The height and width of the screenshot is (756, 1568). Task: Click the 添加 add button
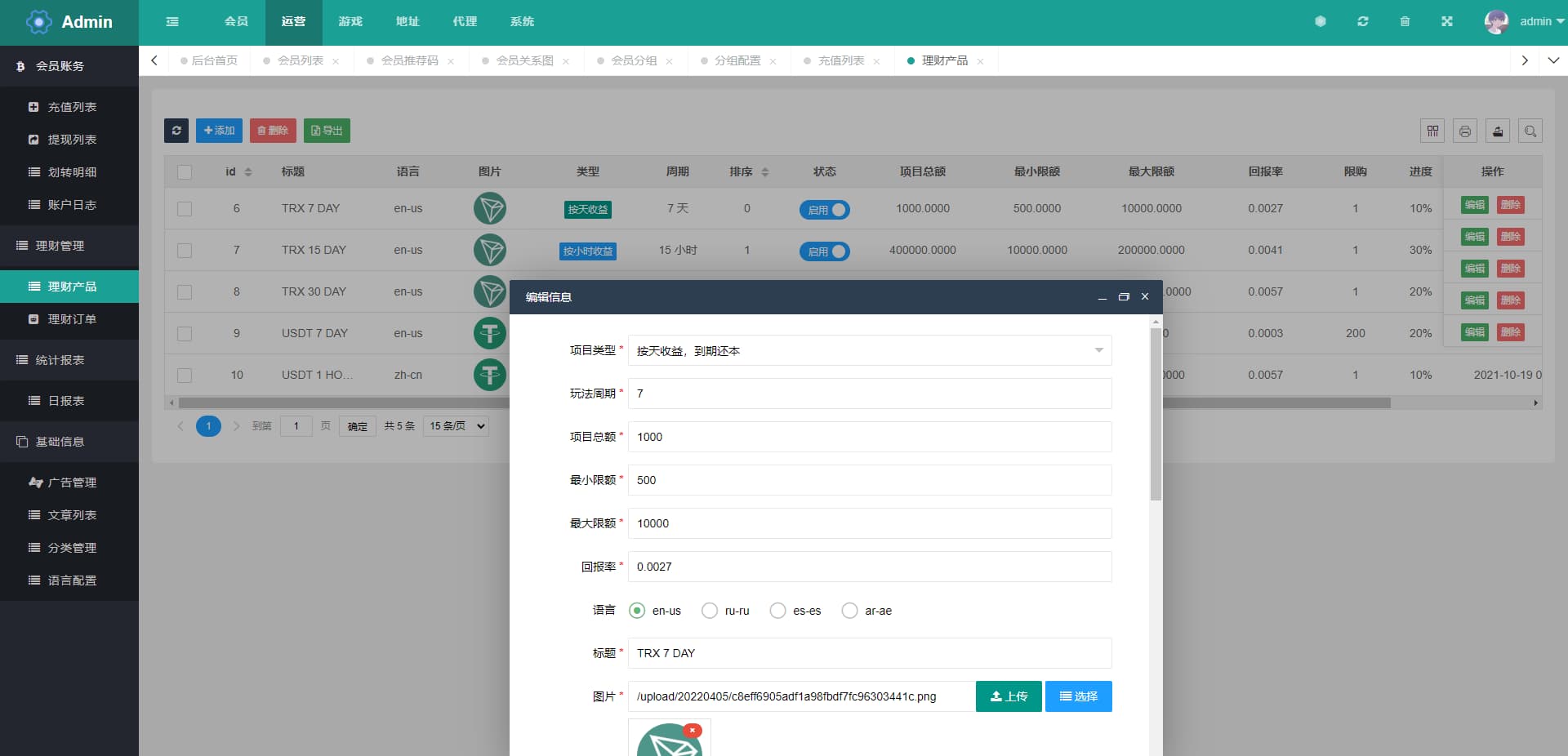tap(219, 131)
